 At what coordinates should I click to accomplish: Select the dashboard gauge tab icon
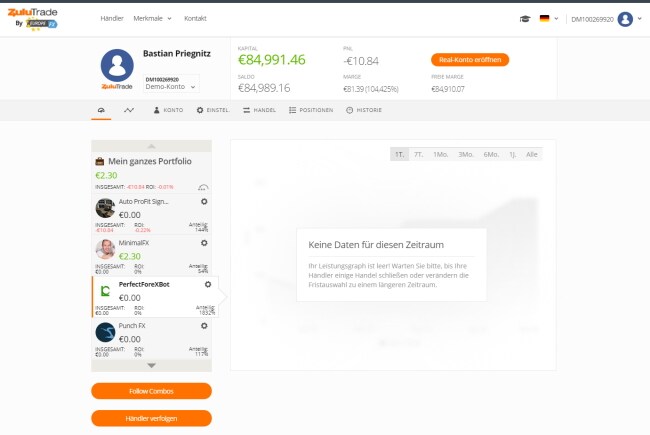coord(101,110)
